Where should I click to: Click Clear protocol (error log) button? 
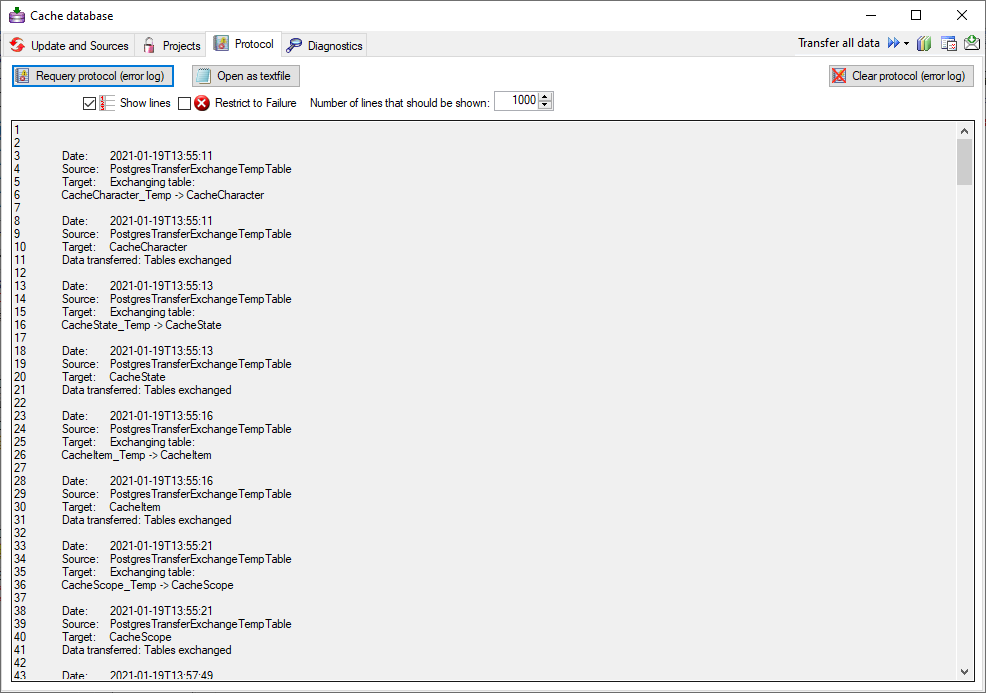[901, 76]
